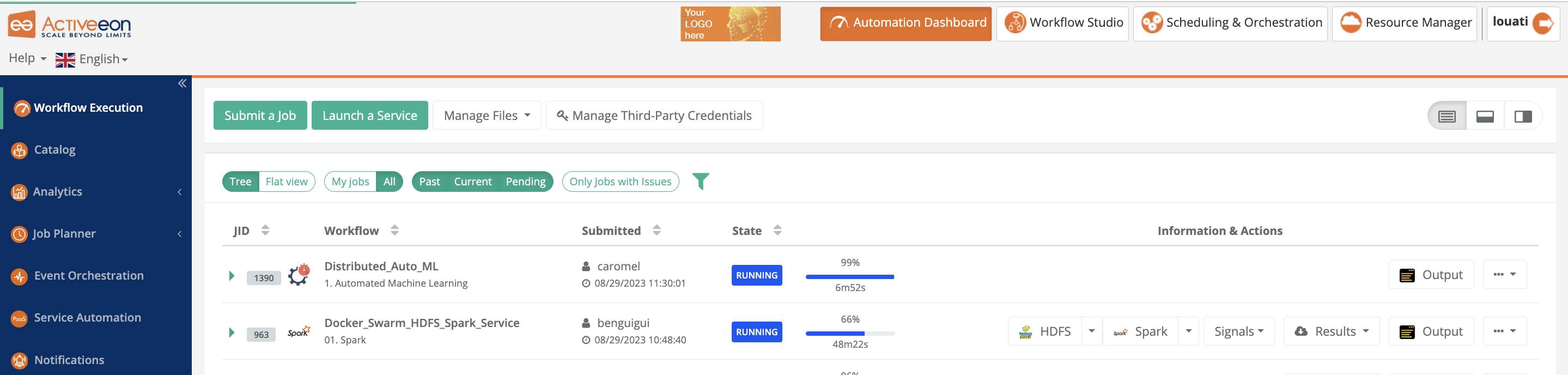This screenshot has width=1568, height=375.
Task: Open the Signals dropdown for job 963
Action: (x=1239, y=331)
